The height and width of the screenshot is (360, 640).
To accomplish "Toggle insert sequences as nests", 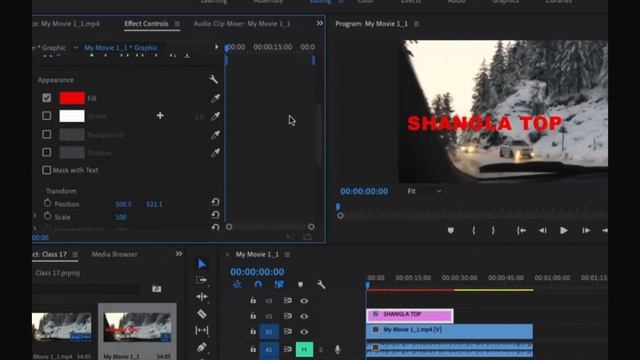I will [x=237, y=284].
